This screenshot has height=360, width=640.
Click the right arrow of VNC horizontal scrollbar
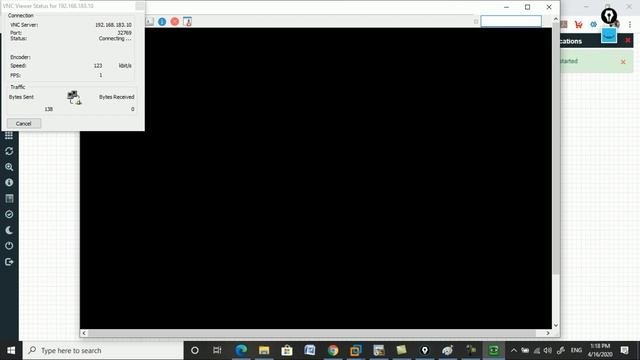coord(548,333)
